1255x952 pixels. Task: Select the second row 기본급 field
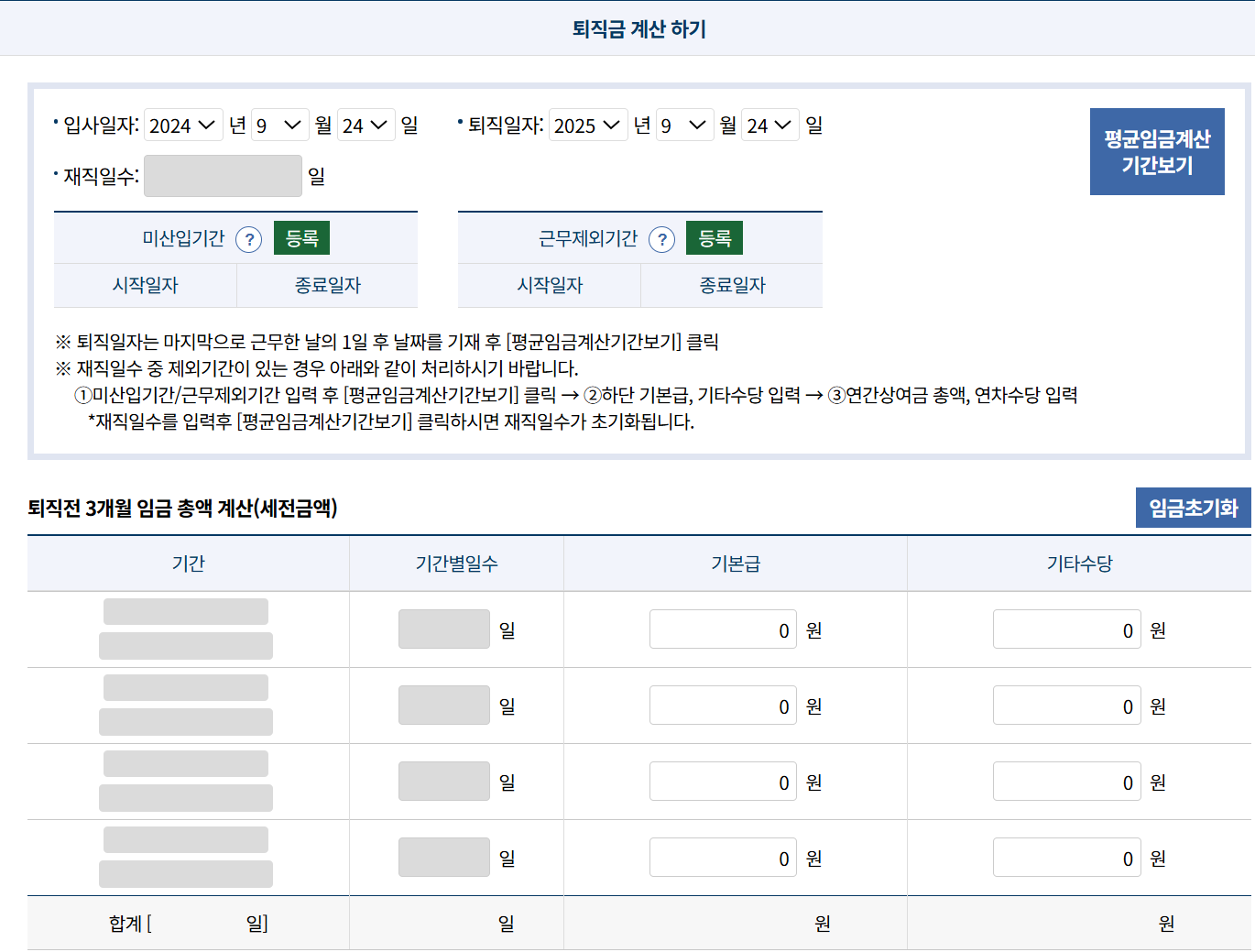pyautogui.click(x=723, y=706)
